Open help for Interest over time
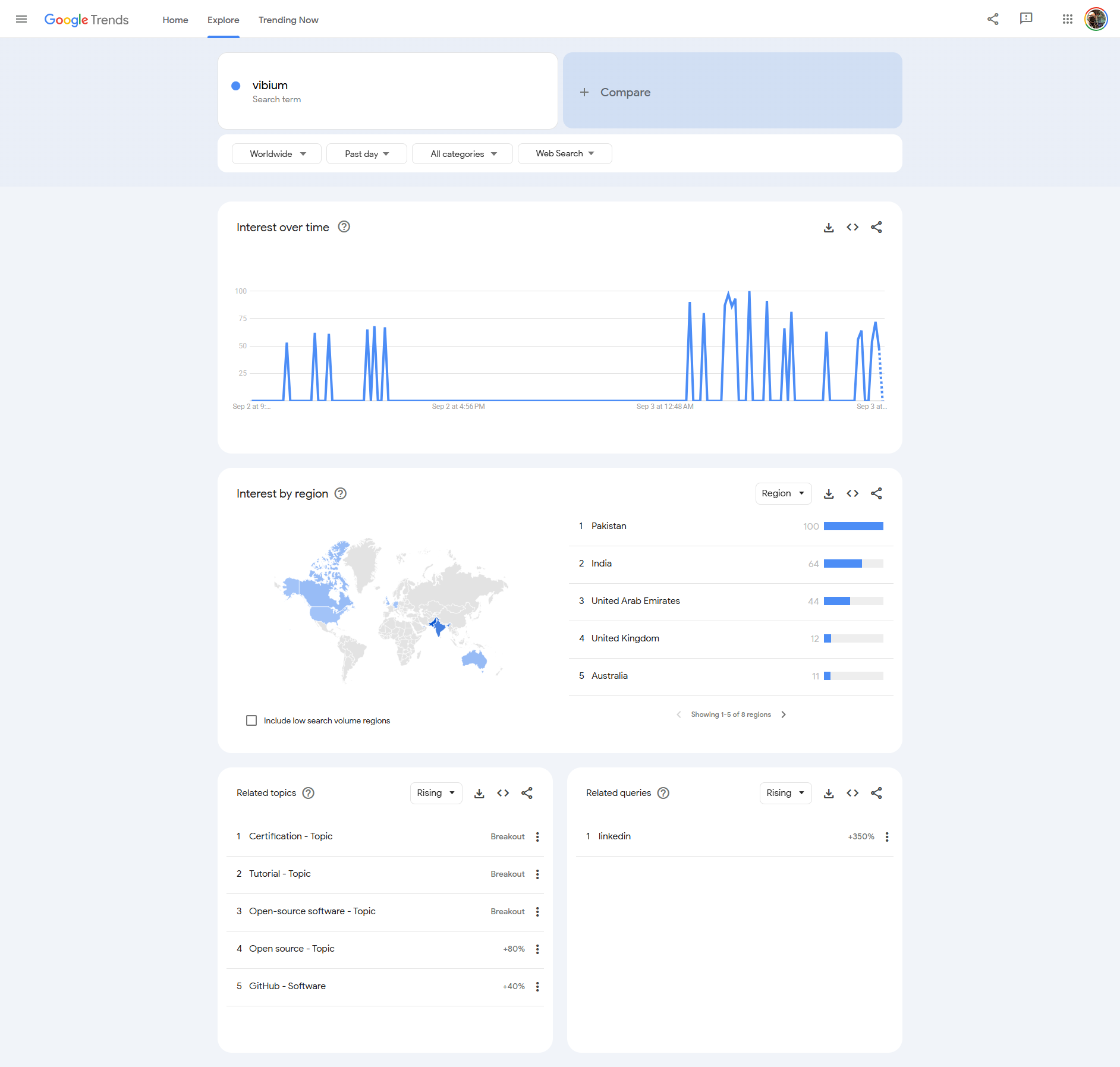 click(x=344, y=227)
